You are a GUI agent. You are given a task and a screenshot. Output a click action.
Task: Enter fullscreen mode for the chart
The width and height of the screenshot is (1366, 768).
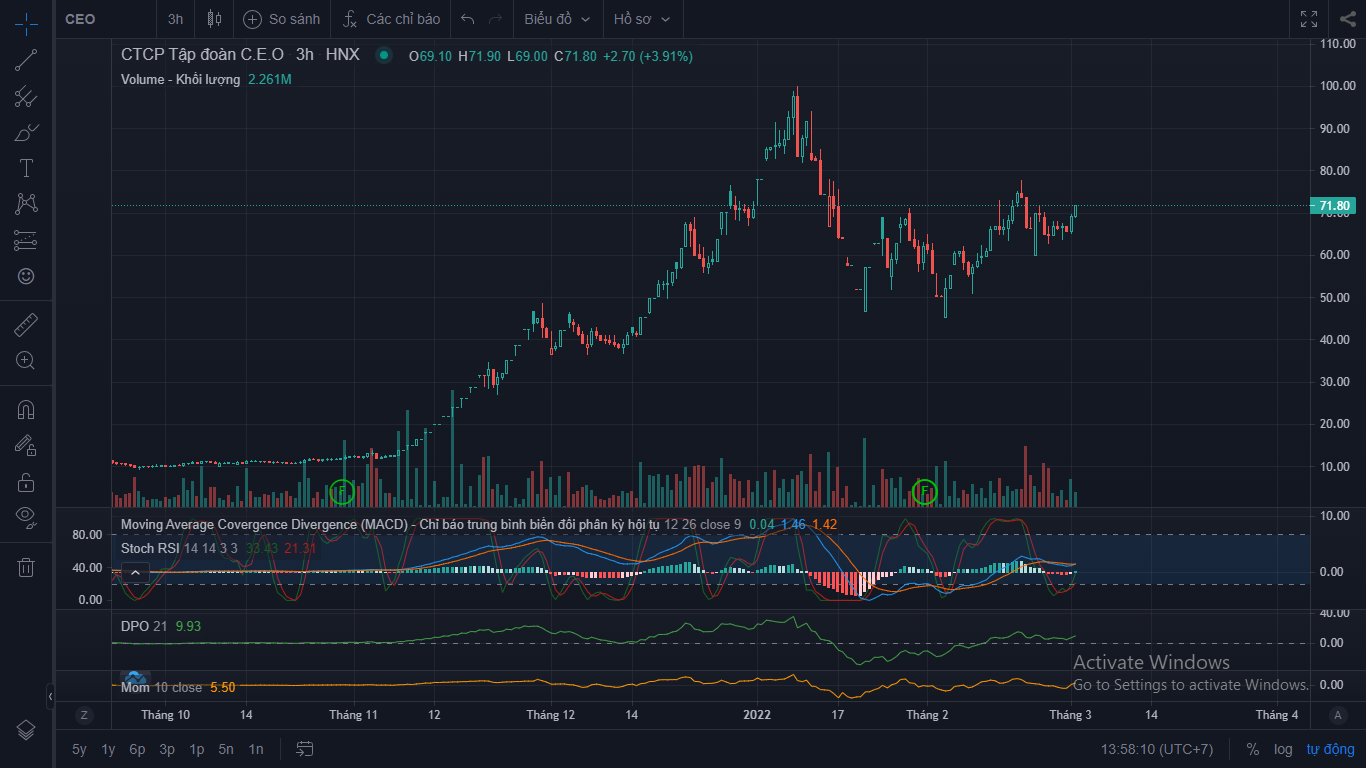coord(1309,19)
